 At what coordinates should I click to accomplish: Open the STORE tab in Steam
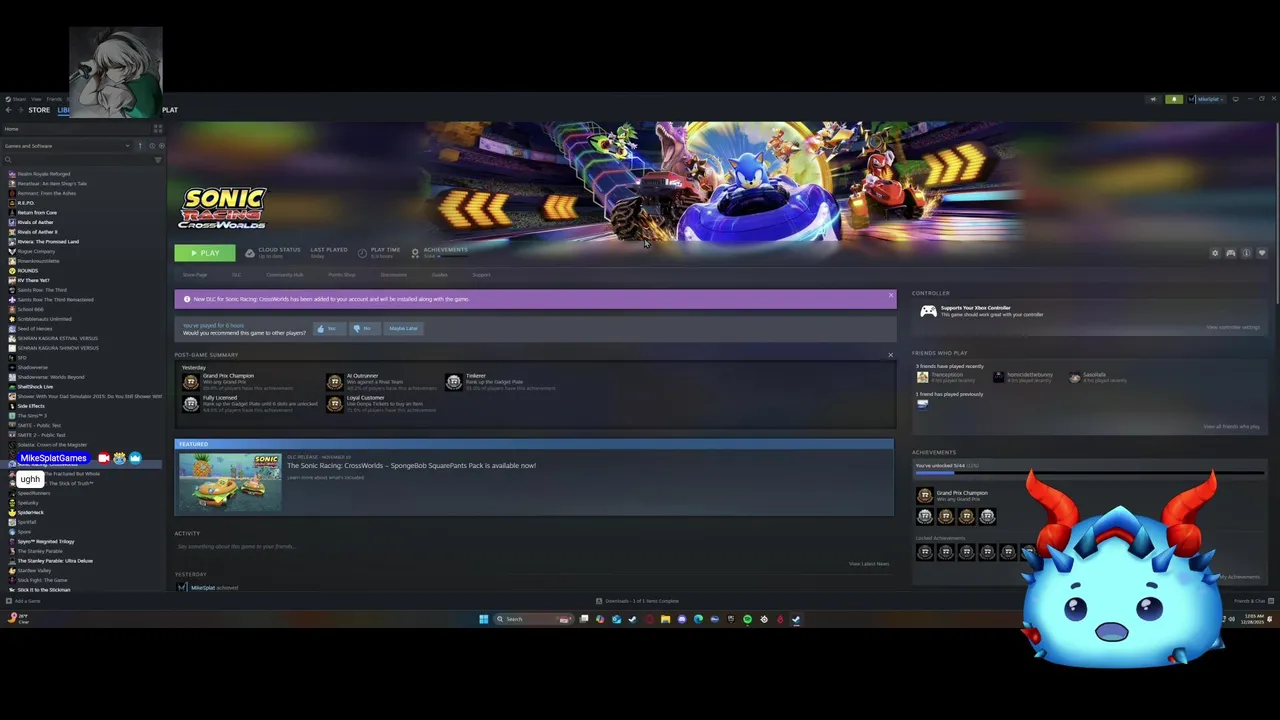39,110
